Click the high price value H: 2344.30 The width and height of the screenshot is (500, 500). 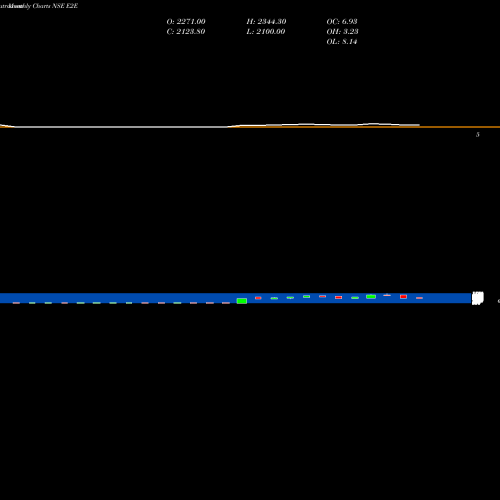(x=266, y=22)
